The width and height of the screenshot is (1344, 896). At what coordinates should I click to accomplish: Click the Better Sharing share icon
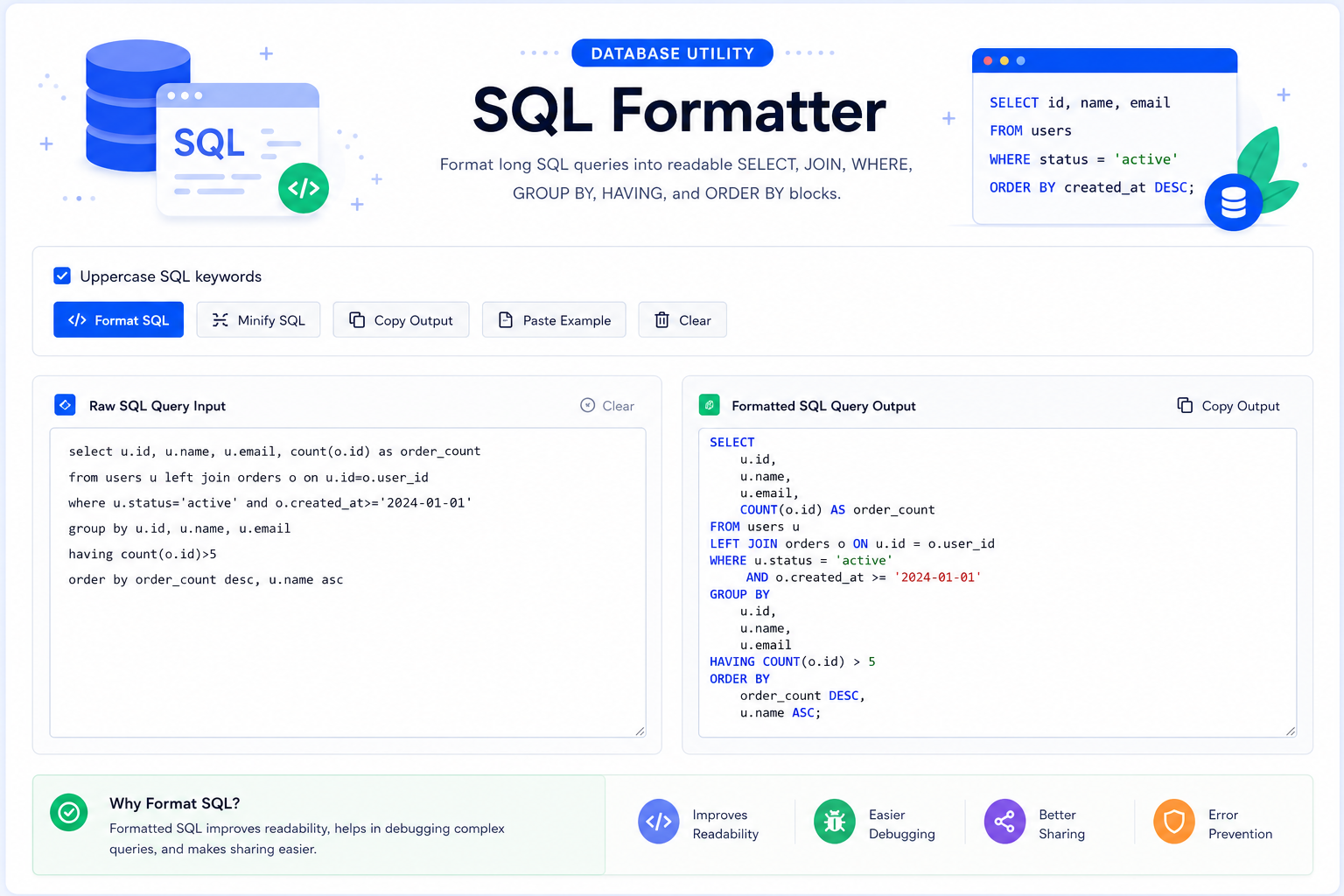[1004, 822]
